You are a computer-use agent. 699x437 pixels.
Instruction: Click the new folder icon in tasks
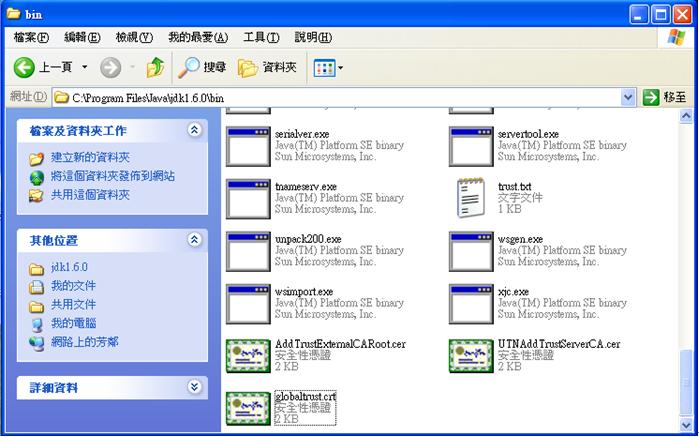pos(37,158)
